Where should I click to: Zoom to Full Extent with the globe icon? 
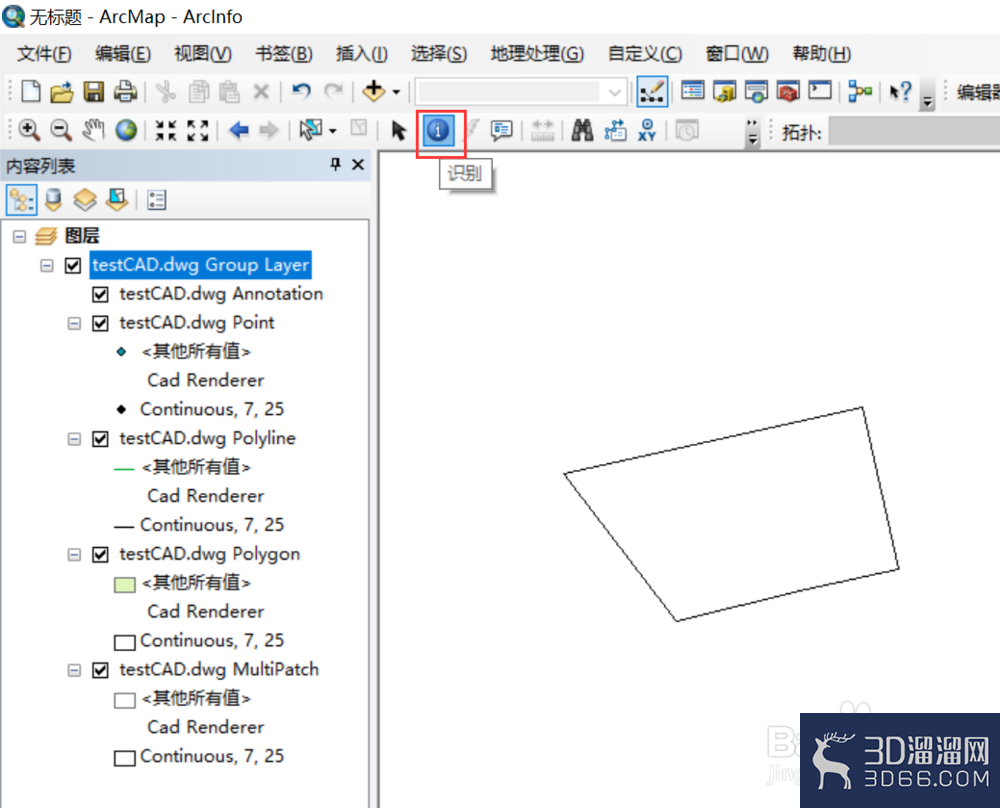pos(125,130)
